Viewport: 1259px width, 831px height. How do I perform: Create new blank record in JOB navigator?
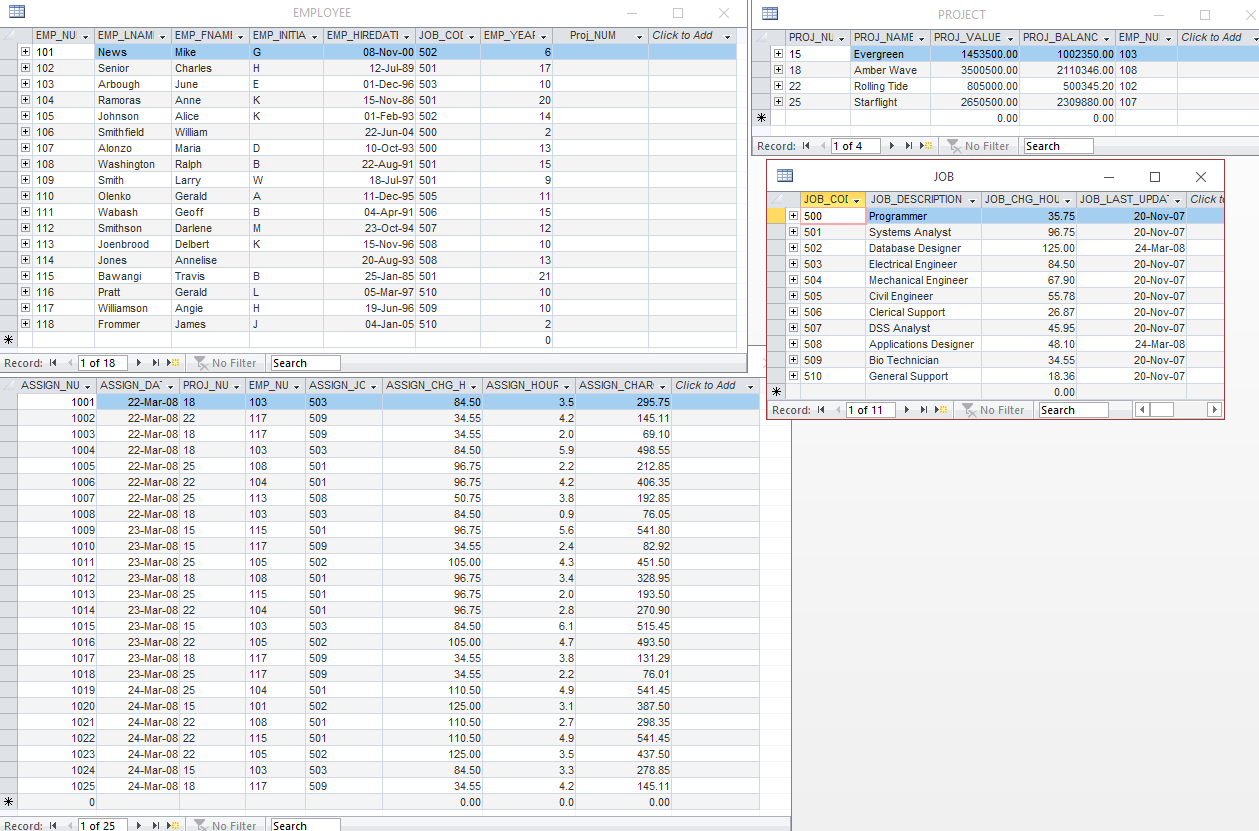click(x=942, y=410)
